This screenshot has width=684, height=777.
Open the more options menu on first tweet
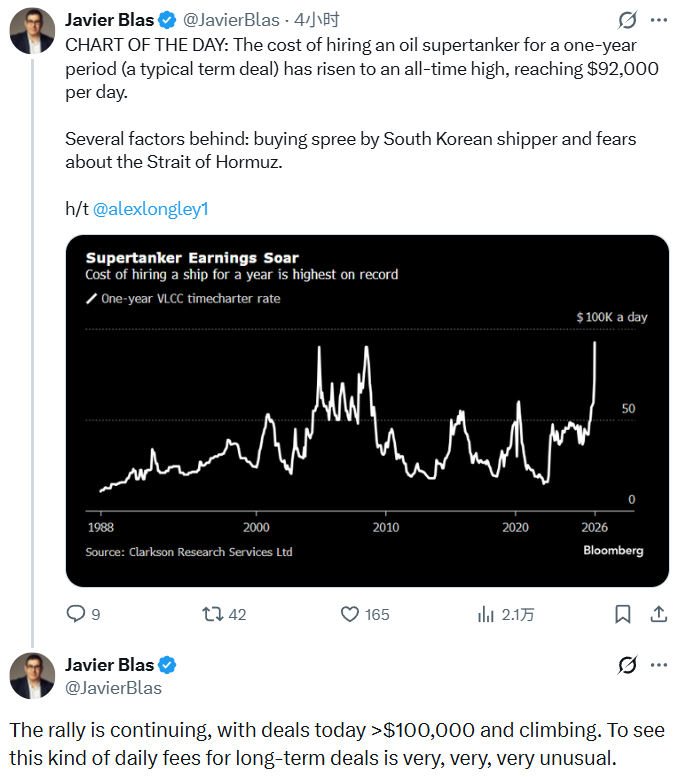pyautogui.click(x=658, y=20)
